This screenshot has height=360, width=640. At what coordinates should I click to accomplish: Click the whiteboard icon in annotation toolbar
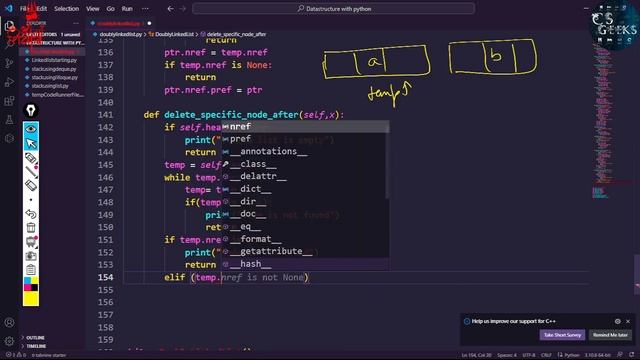coord(31,242)
